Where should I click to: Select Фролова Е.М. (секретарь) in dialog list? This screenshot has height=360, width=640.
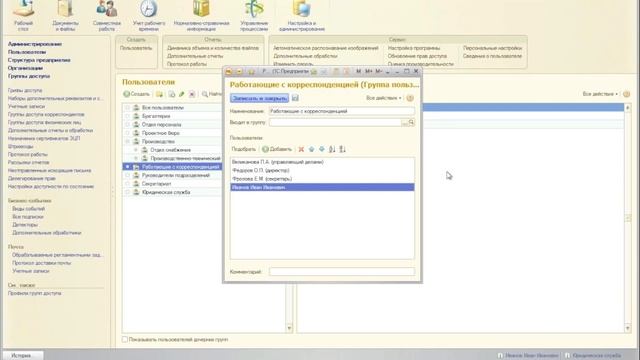point(322,179)
